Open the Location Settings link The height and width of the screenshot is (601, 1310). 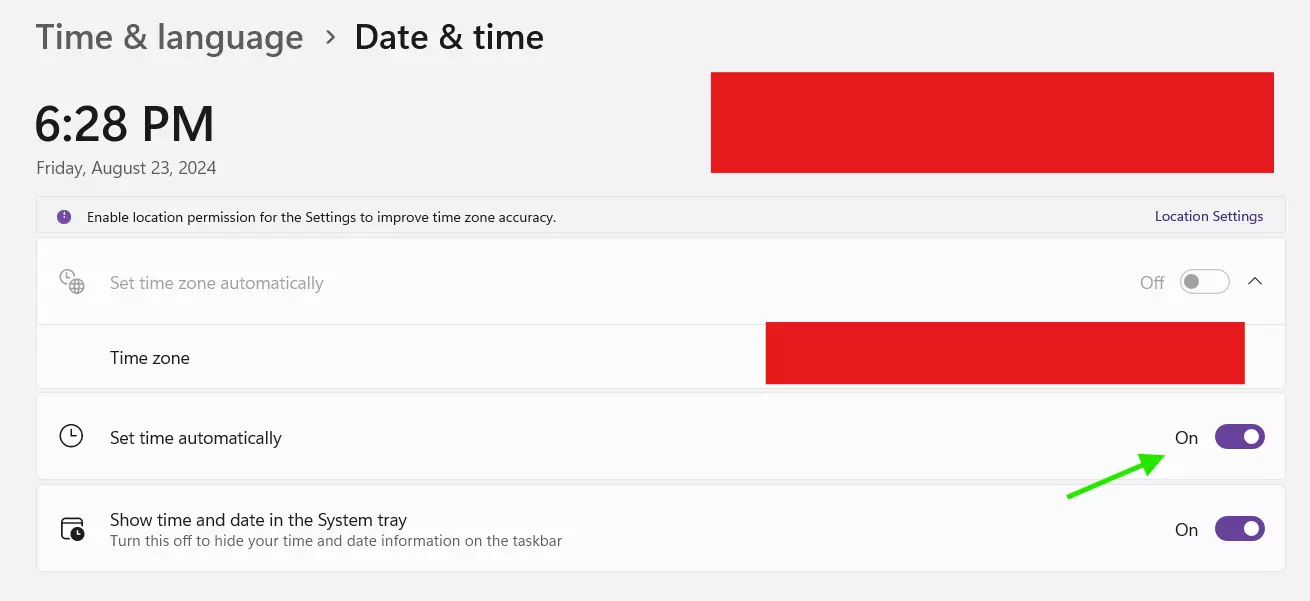pyautogui.click(x=1208, y=216)
